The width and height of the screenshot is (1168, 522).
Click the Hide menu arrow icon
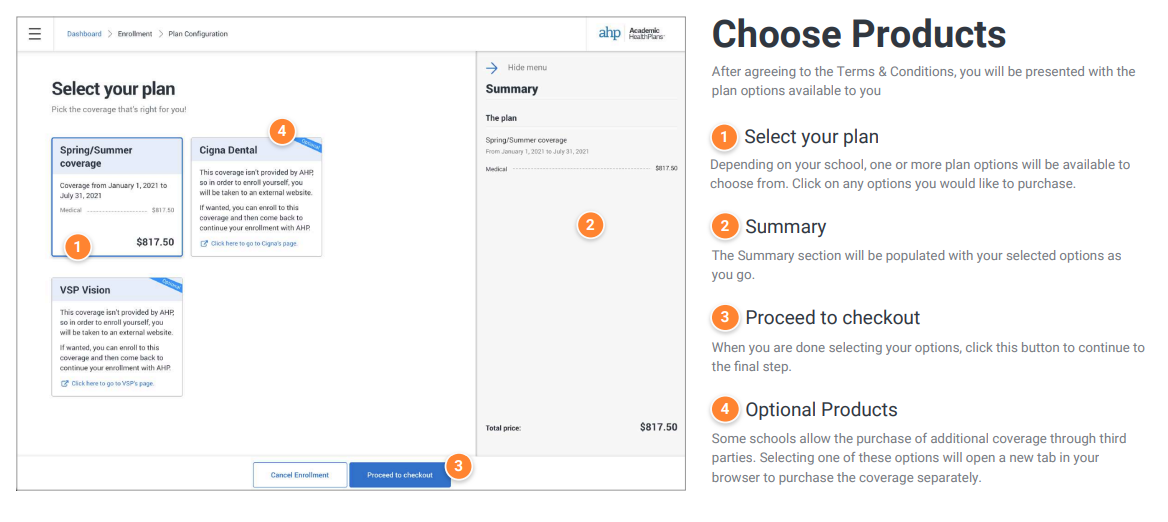pos(492,68)
